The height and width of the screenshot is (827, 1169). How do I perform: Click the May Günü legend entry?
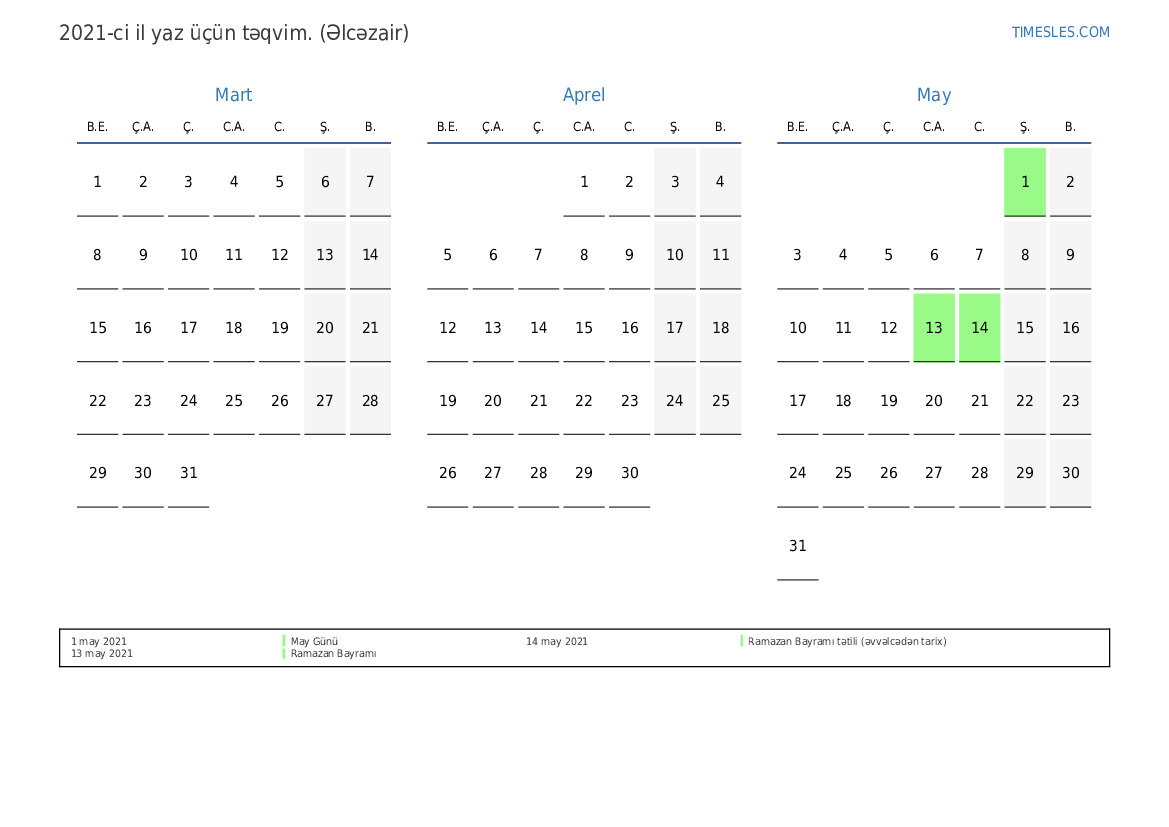[x=314, y=642]
